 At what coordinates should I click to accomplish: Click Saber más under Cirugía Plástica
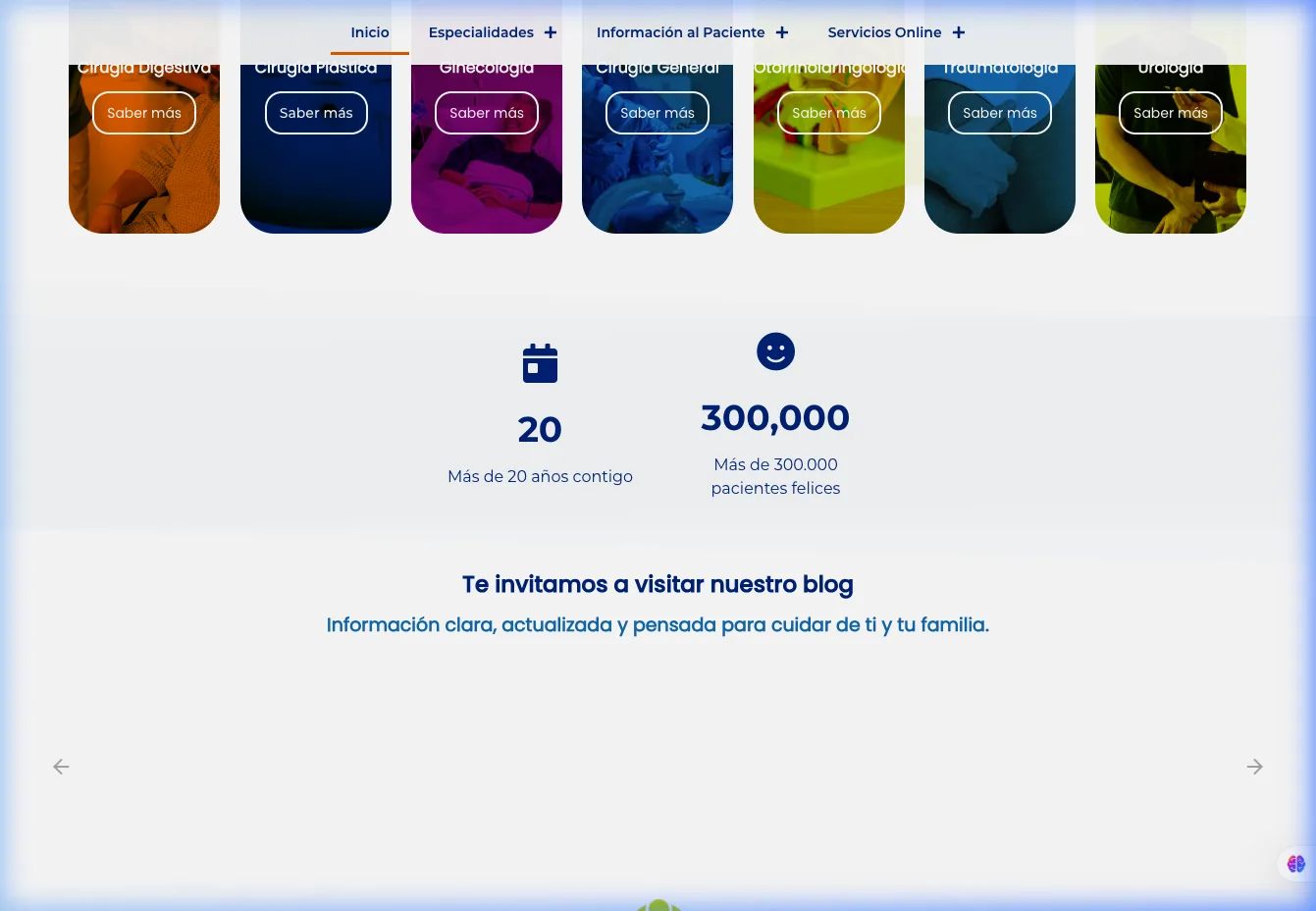coord(315,113)
